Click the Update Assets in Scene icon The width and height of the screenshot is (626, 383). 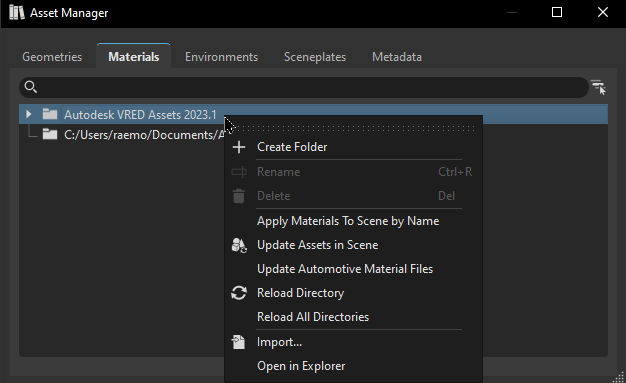(x=239, y=245)
